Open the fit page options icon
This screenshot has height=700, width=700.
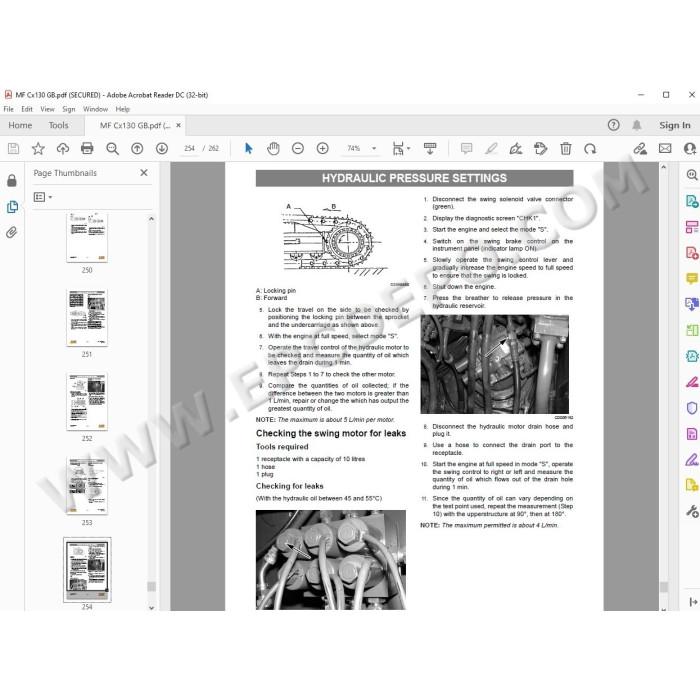tap(400, 149)
